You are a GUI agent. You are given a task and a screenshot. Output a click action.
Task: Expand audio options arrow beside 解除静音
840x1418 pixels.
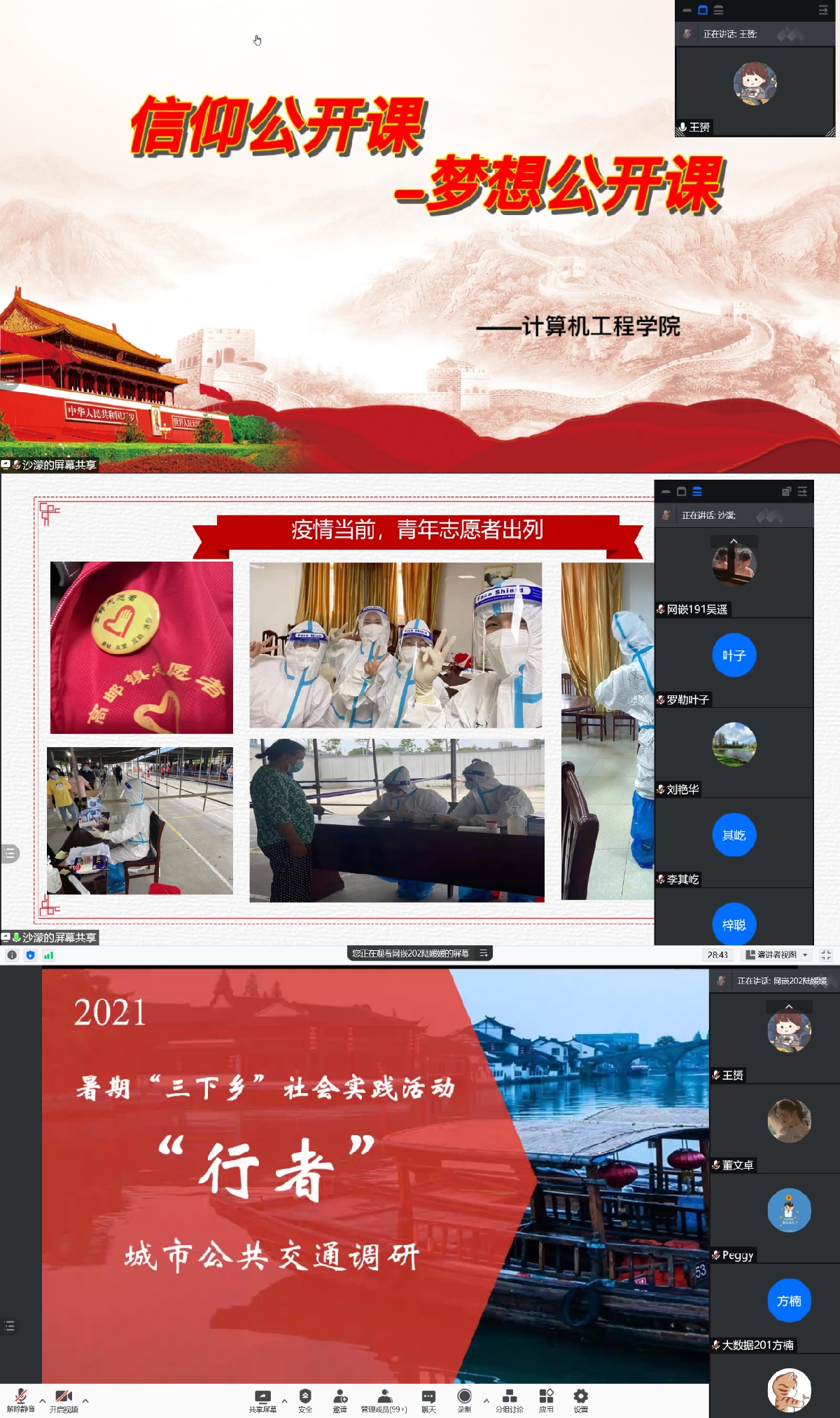tap(43, 1401)
